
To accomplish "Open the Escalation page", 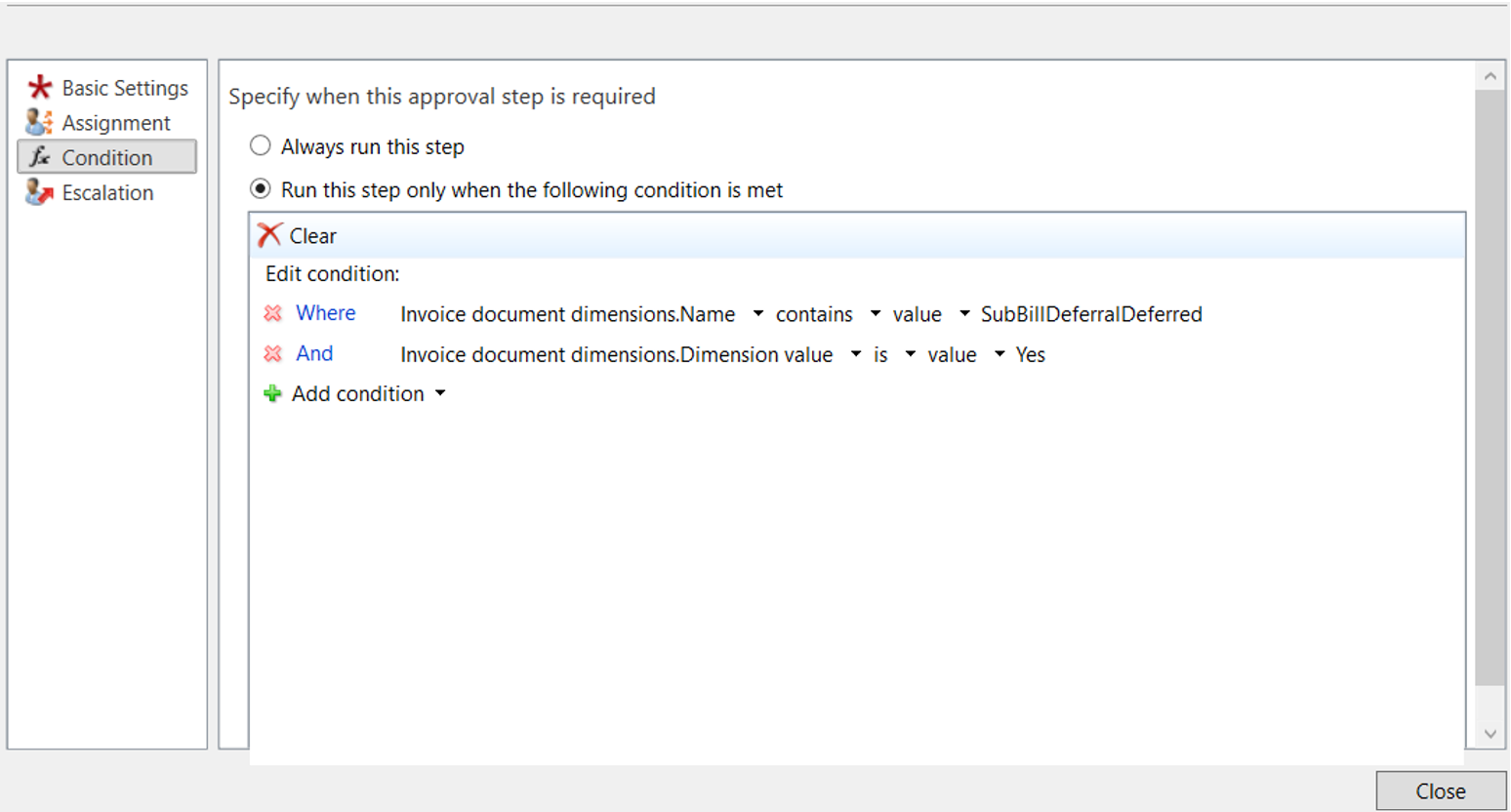I will click(x=107, y=193).
